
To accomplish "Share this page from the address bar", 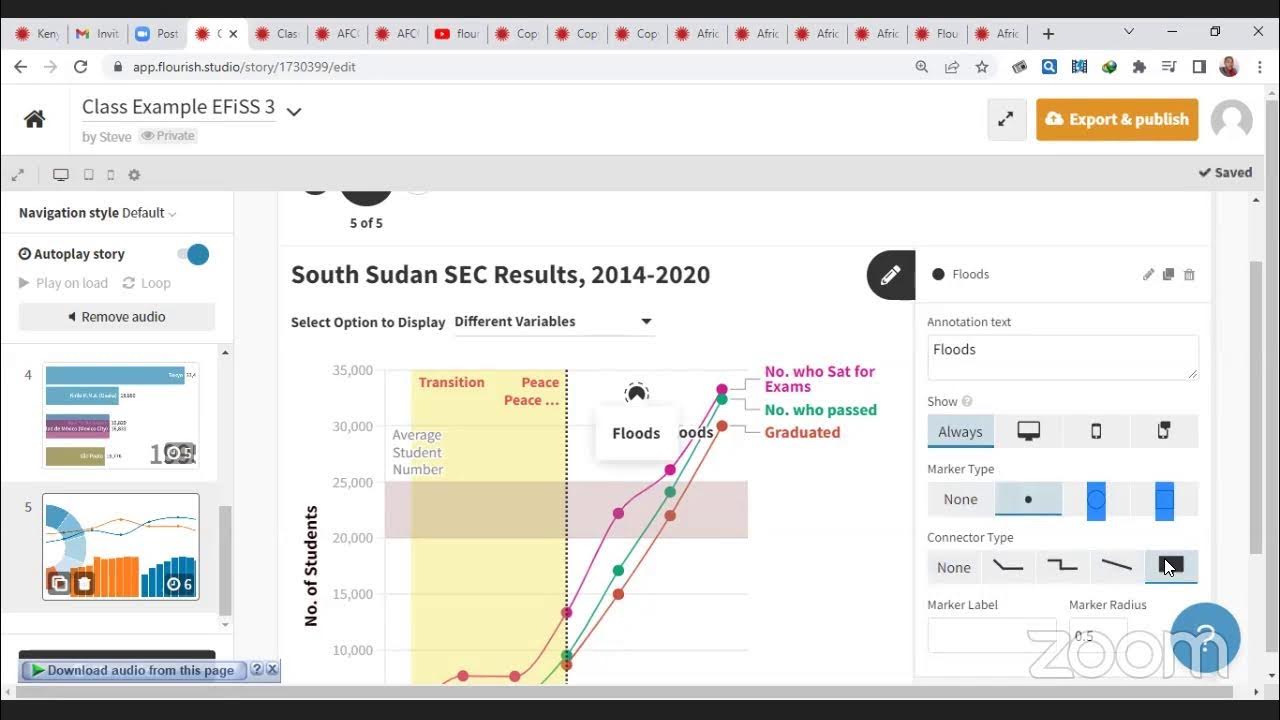I will click(952, 67).
